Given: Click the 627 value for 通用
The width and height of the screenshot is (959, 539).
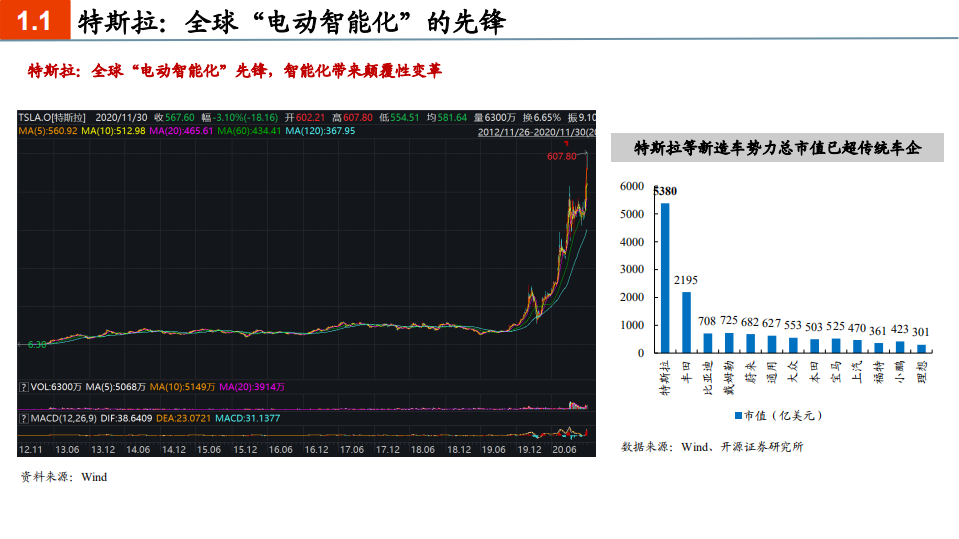Looking at the screenshot, I should (x=771, y=323).
